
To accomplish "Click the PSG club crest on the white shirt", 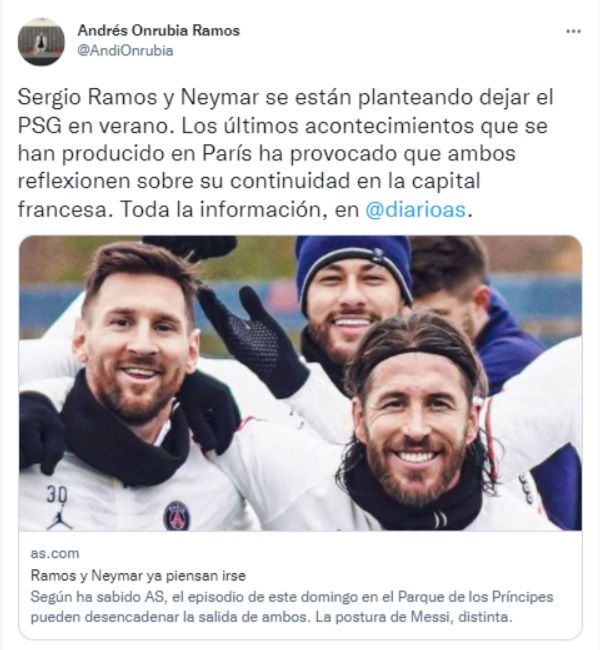I will 177,515.
